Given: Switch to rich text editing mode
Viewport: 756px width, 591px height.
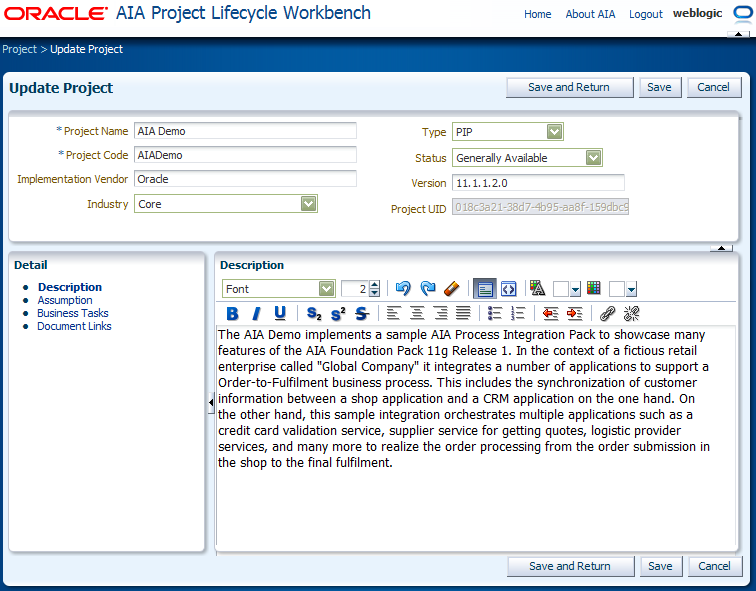Looking at the screenshot, I should [485, 289].
